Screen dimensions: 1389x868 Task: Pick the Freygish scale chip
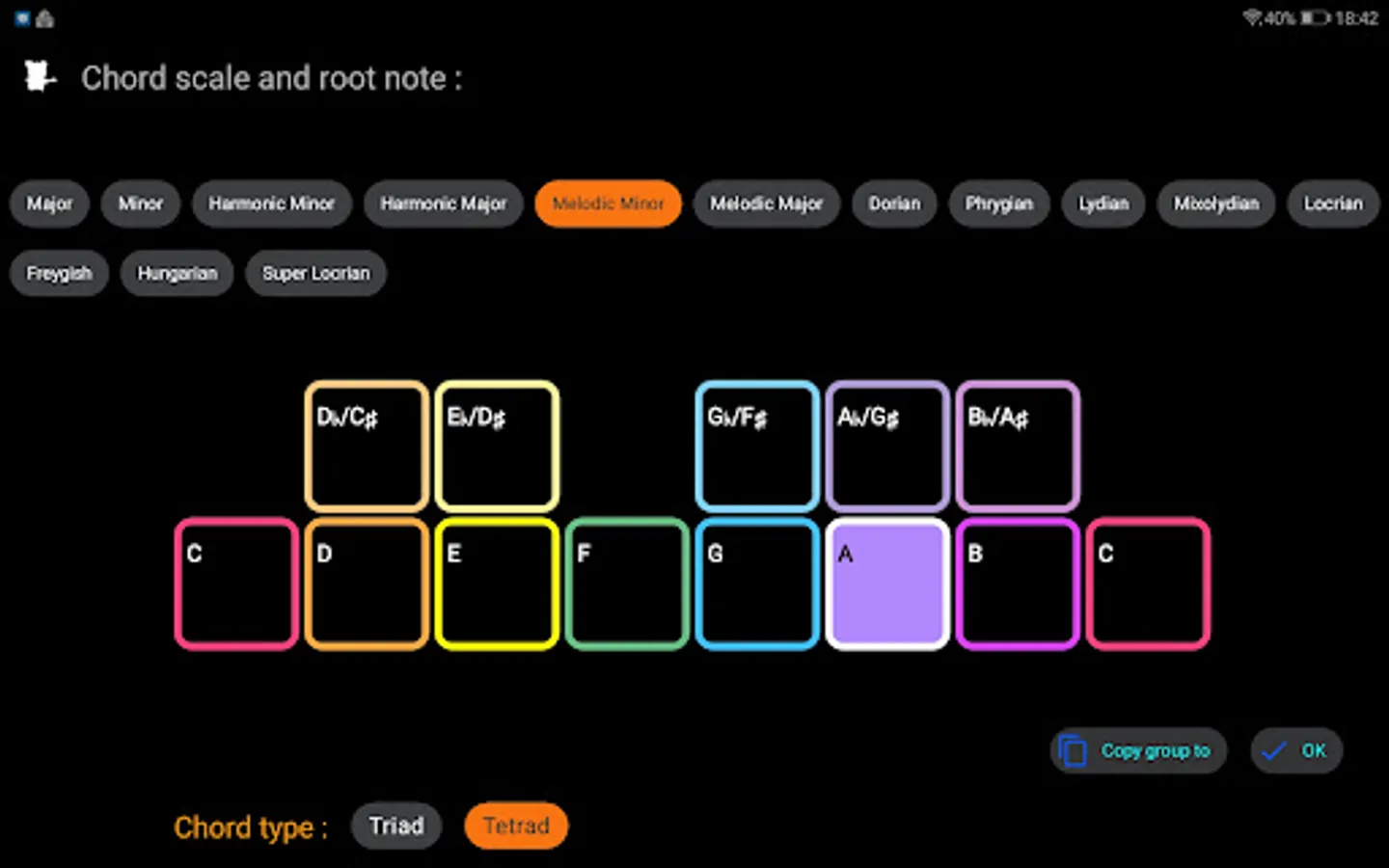[60, 273]
